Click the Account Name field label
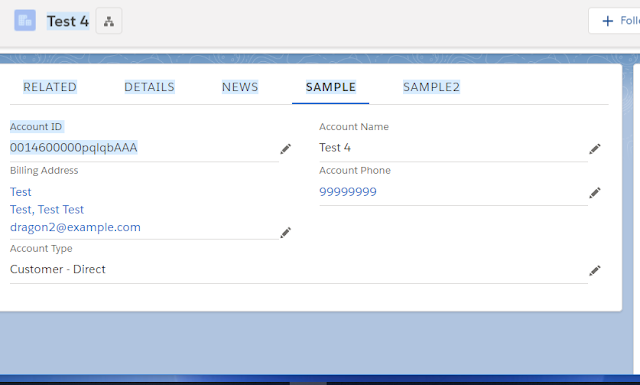 354,127
